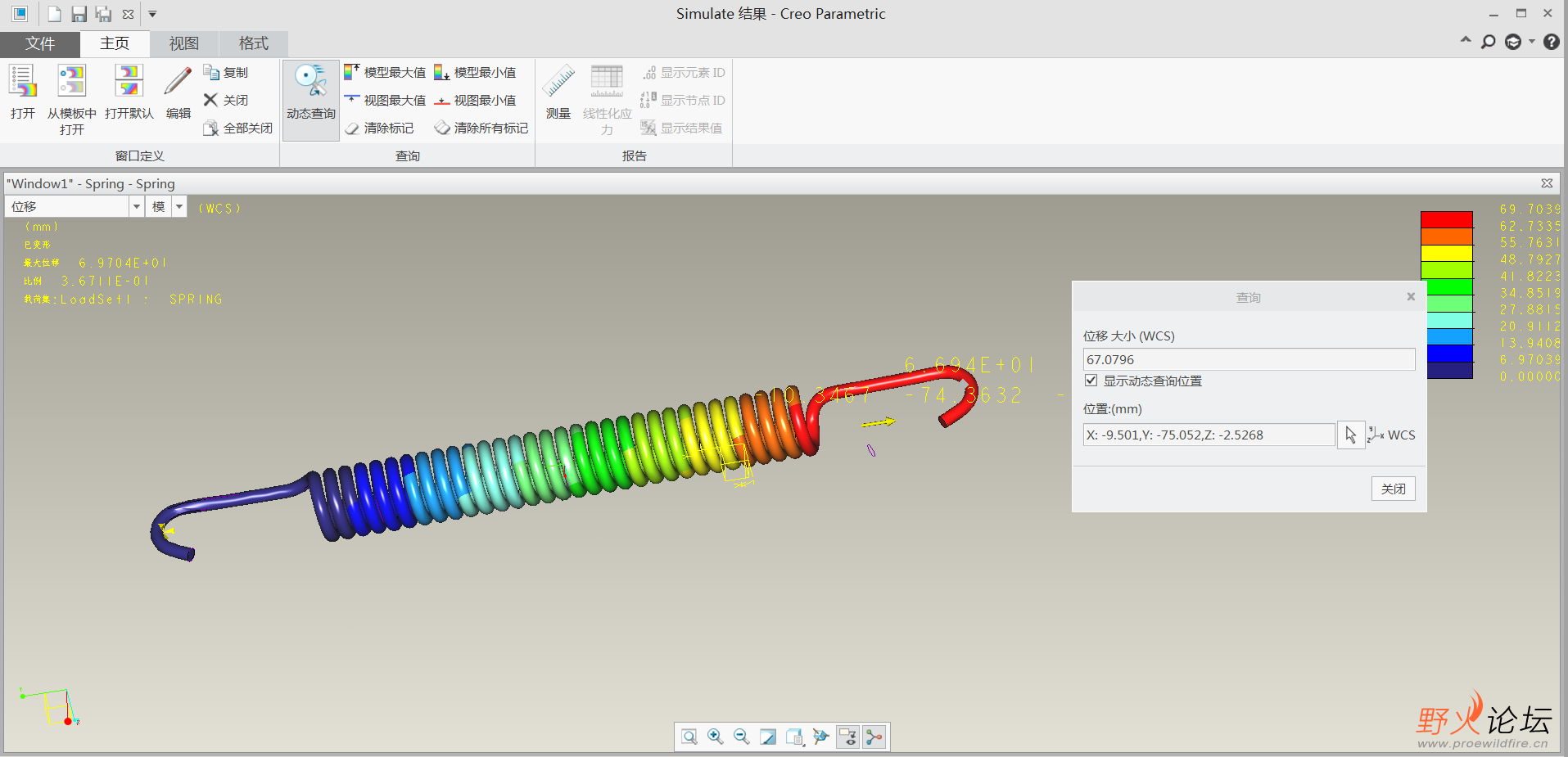Switch to the 格式 (Format) ribbon tab
1568x757 pixels.
coord(254,43)
